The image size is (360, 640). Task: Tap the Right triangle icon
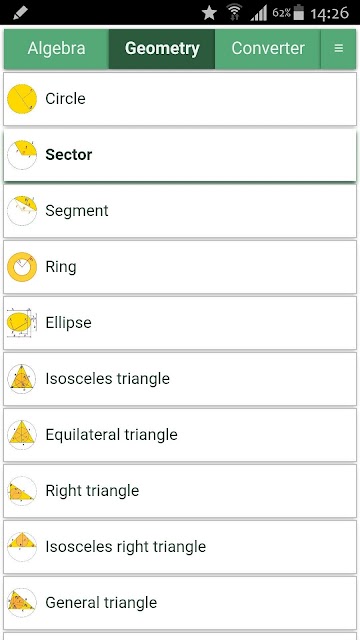click(x=22, y=491)
